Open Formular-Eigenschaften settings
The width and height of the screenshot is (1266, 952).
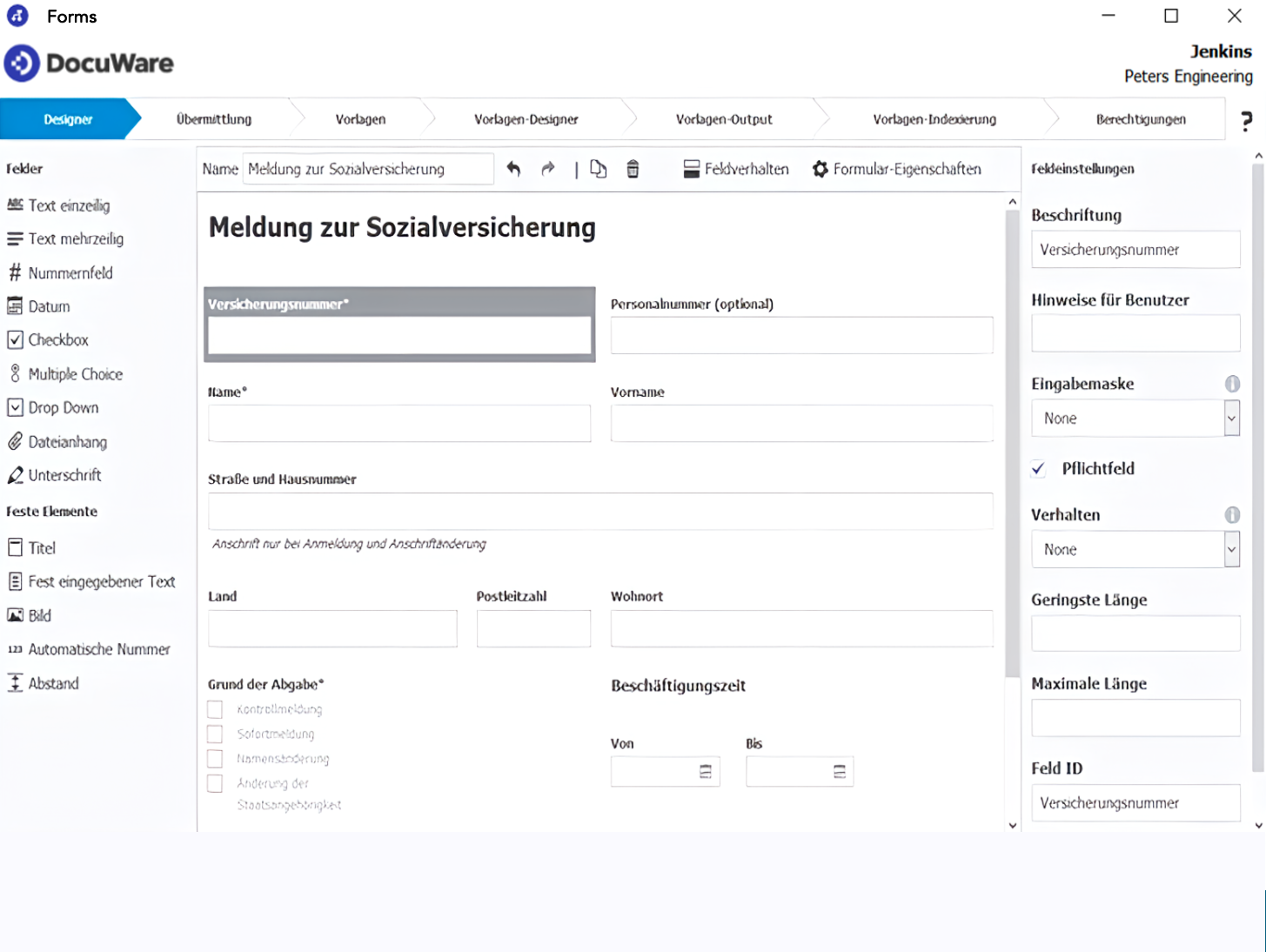coord(896,169)
